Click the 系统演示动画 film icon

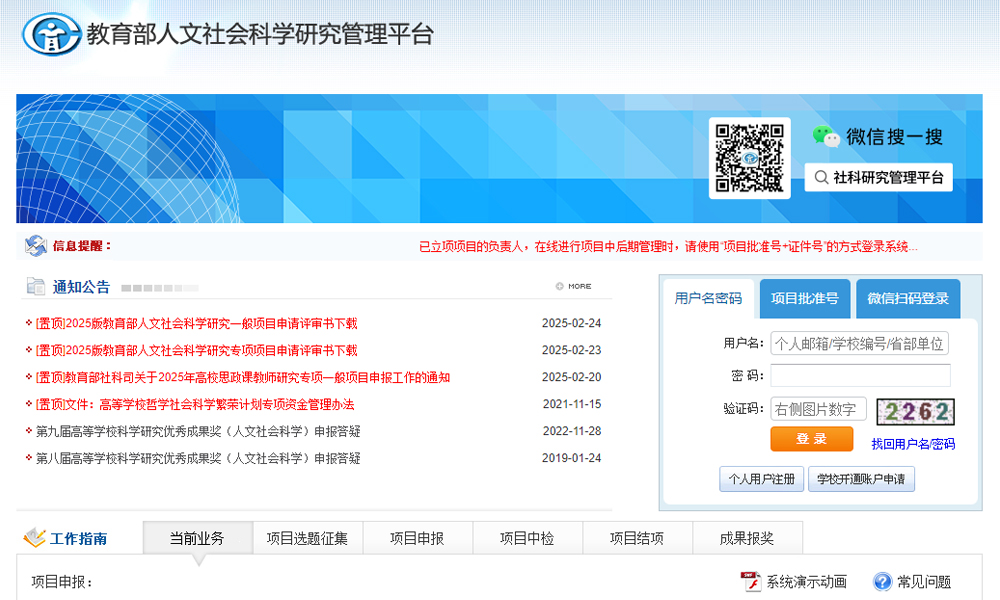750,581
